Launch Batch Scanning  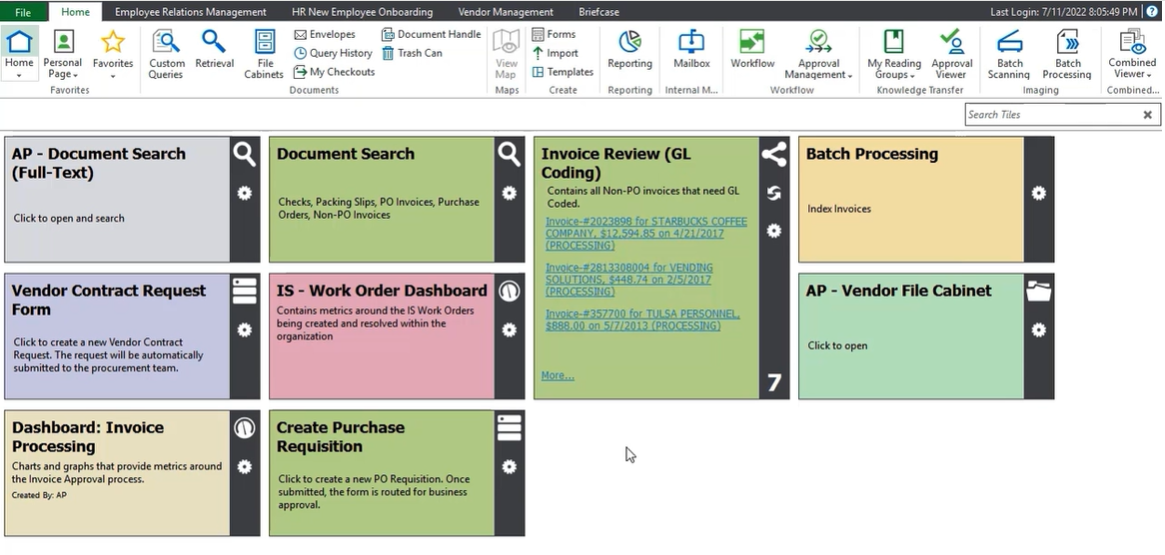click(x=1009, y=54)
